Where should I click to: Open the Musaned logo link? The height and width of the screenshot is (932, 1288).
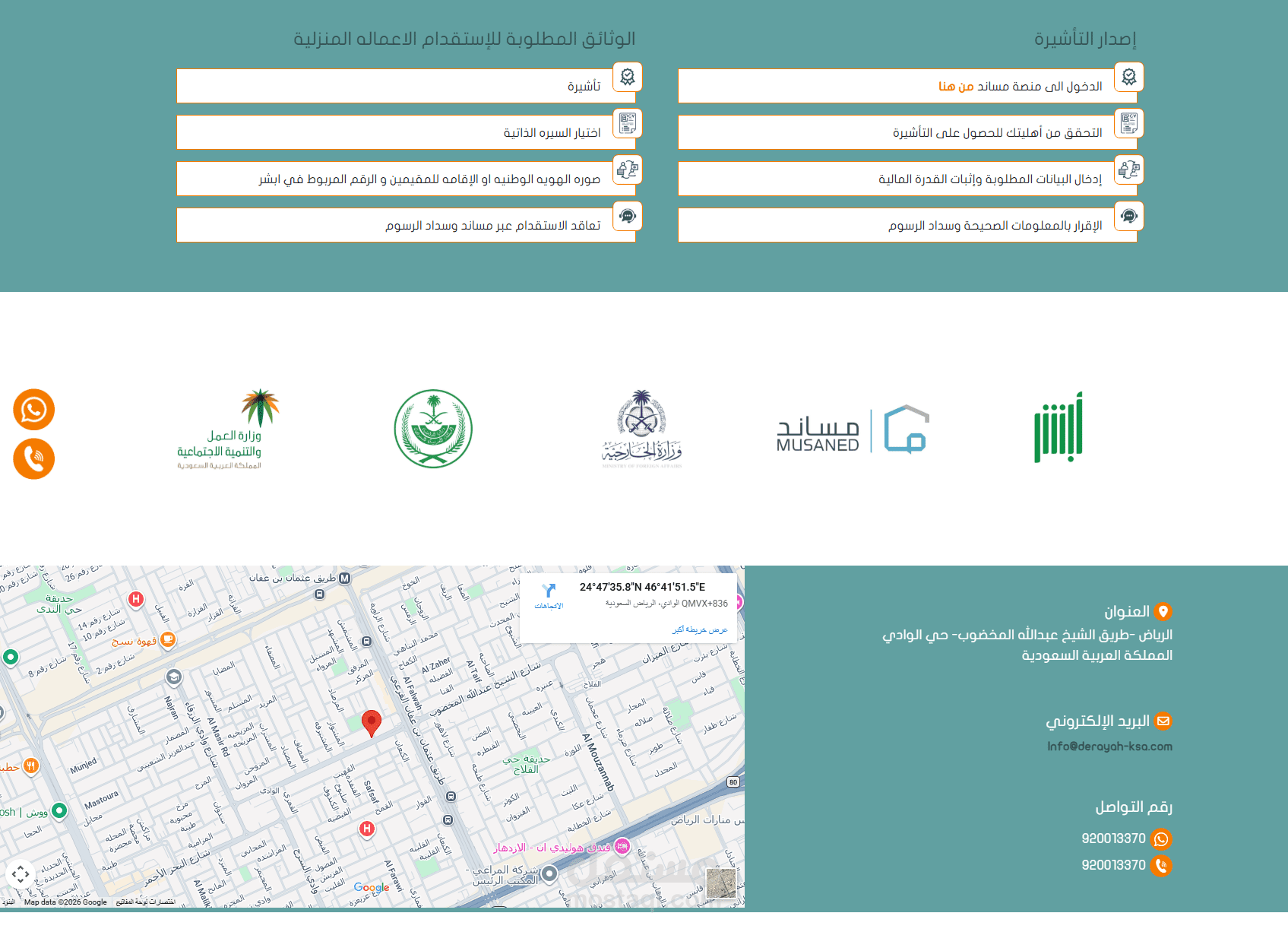853,430
